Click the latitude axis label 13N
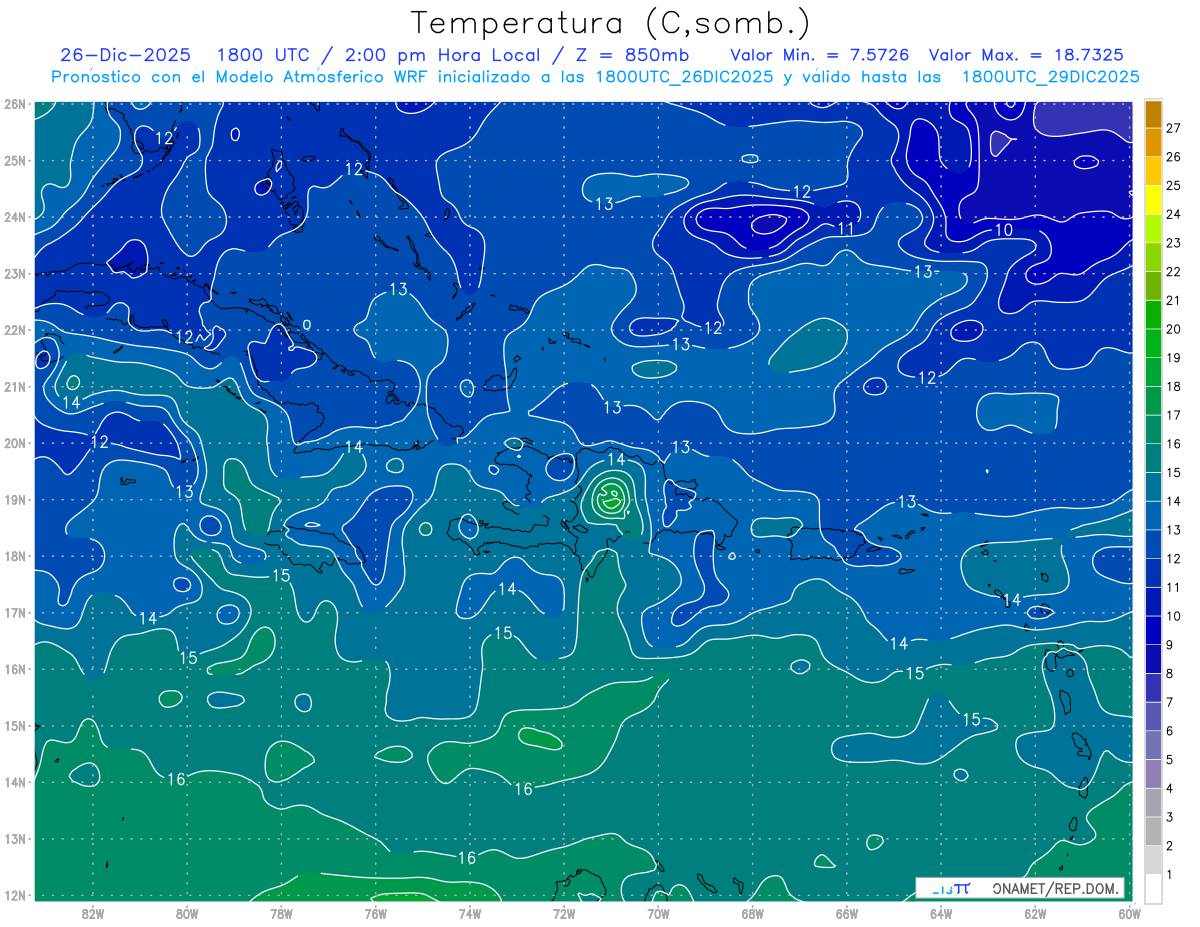 (x=15, y=839)
